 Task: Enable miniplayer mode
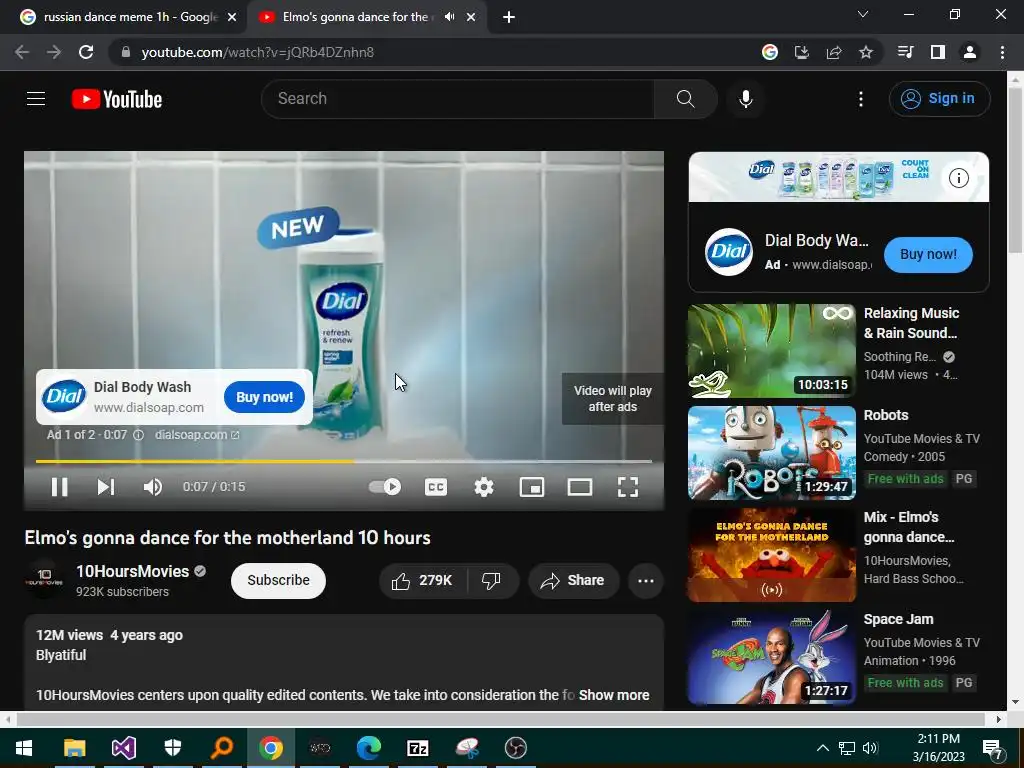[532, 487]
